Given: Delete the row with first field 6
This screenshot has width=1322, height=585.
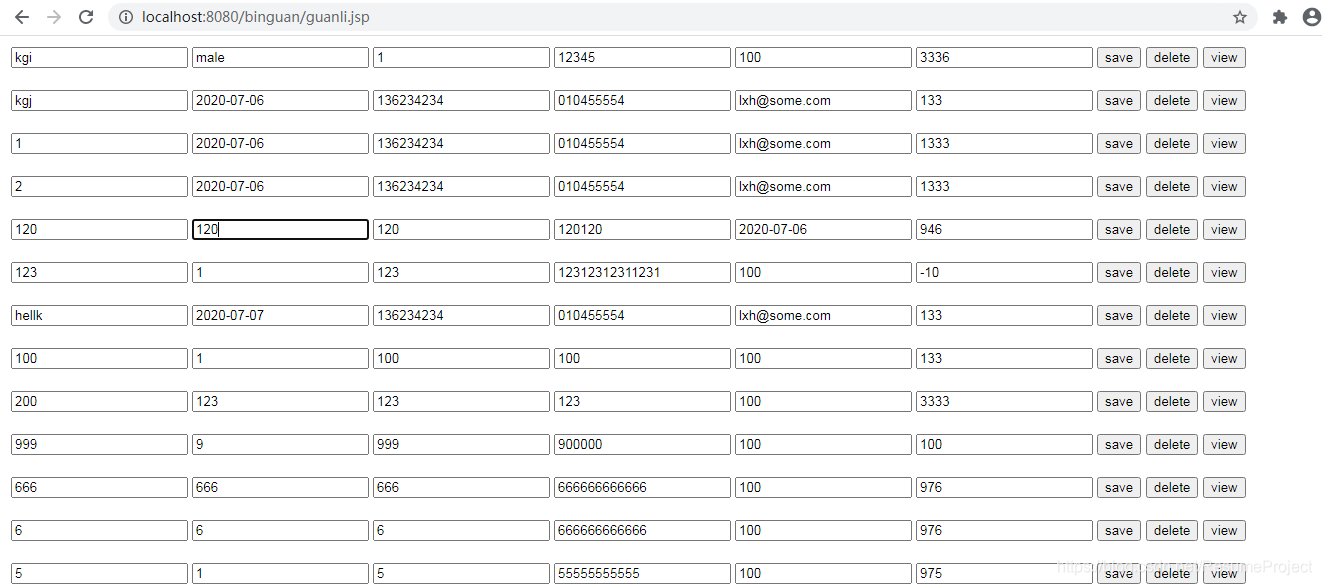Looking at the screenshot, I should click(x=1172, y=531).
